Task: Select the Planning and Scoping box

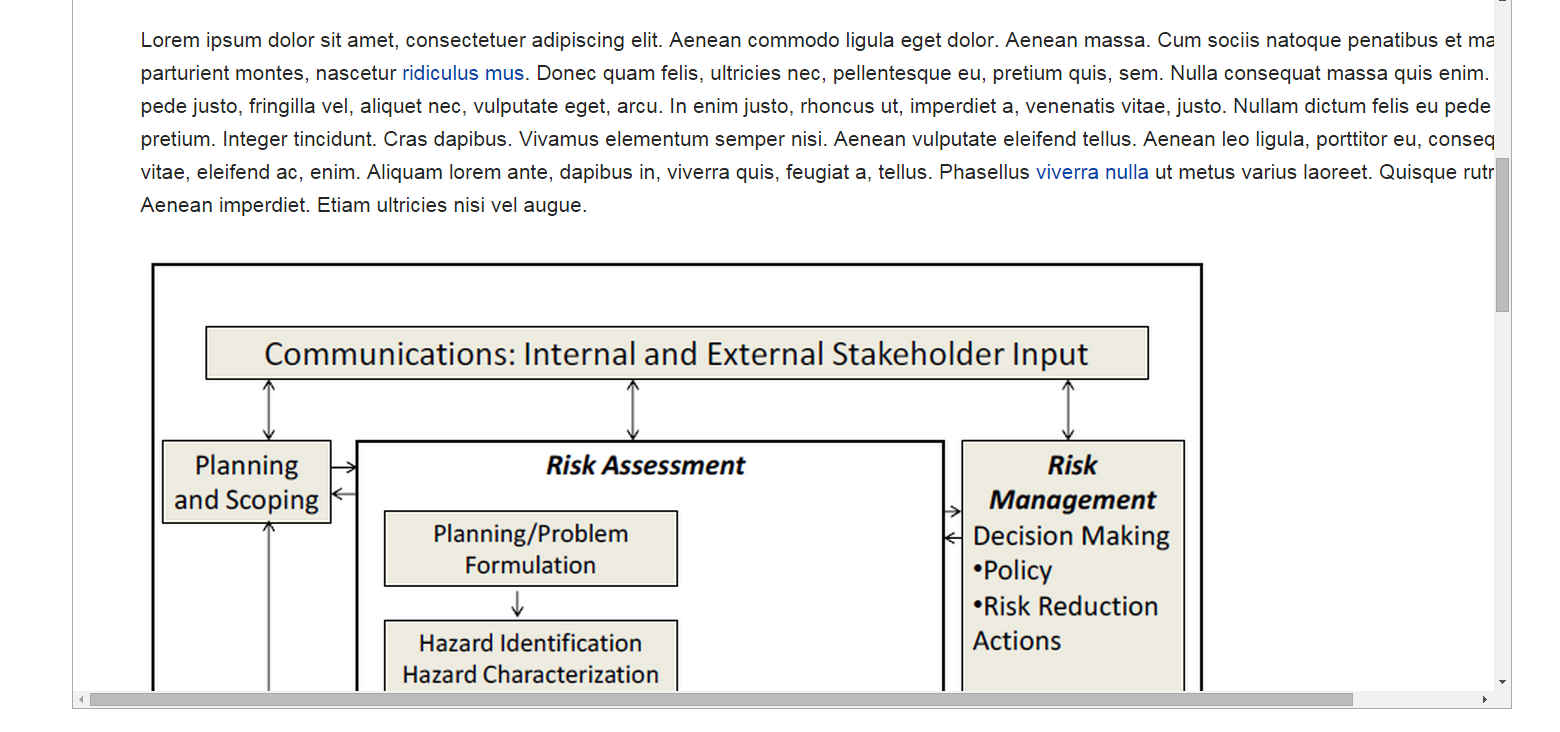Action: tap(247, 482)
